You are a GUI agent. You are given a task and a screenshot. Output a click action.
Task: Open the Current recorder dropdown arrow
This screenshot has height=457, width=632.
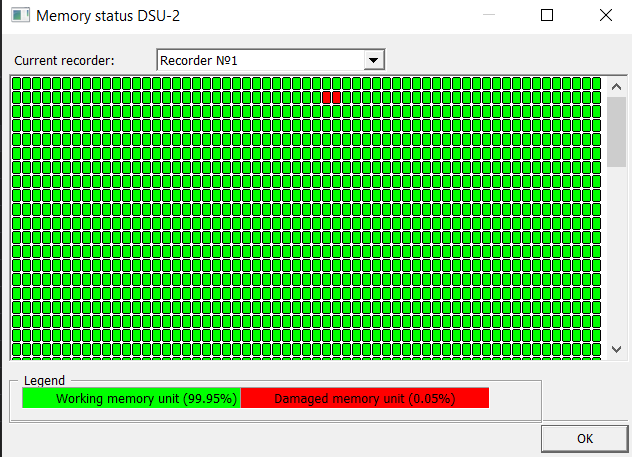(374, 60)
